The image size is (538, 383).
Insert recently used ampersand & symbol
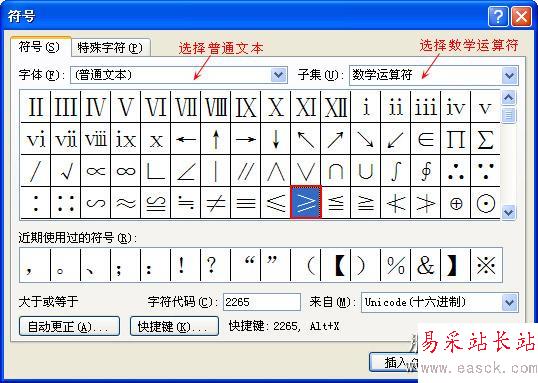pos(426,265)
